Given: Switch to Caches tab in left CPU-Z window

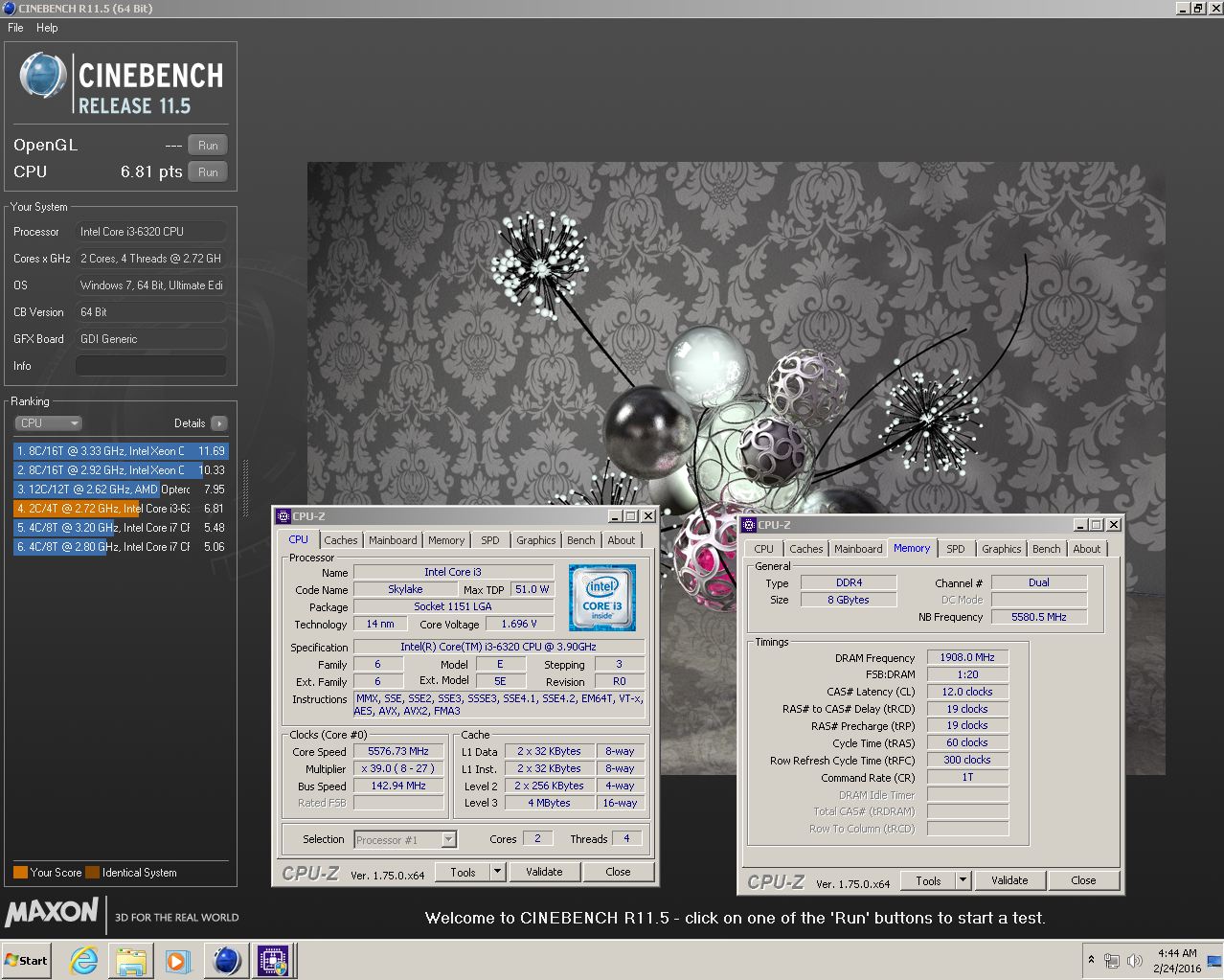Looking at the screenshot, I should (340, 540).
